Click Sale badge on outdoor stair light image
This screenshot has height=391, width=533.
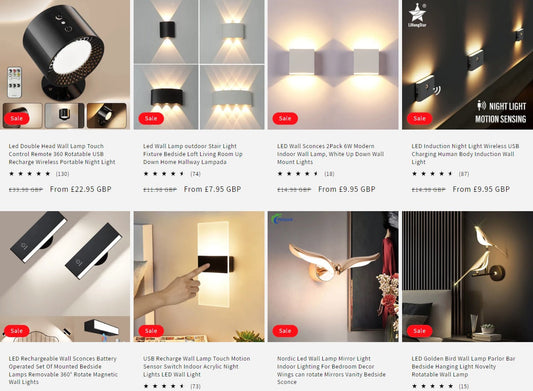[151, 118]
